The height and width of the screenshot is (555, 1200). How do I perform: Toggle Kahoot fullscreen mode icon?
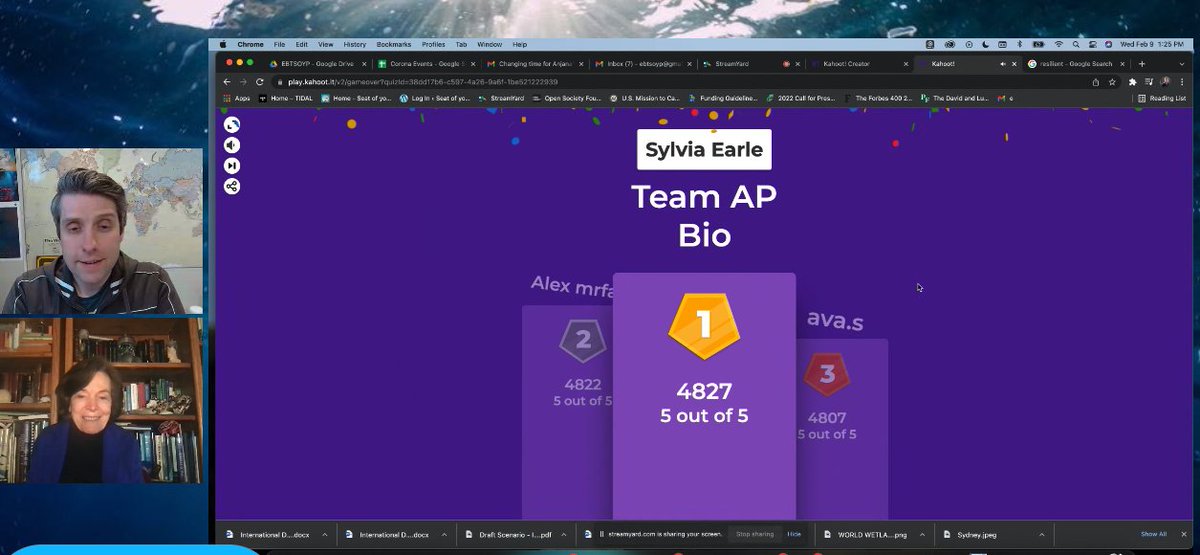pyautogui.click(x=232, y=125)
